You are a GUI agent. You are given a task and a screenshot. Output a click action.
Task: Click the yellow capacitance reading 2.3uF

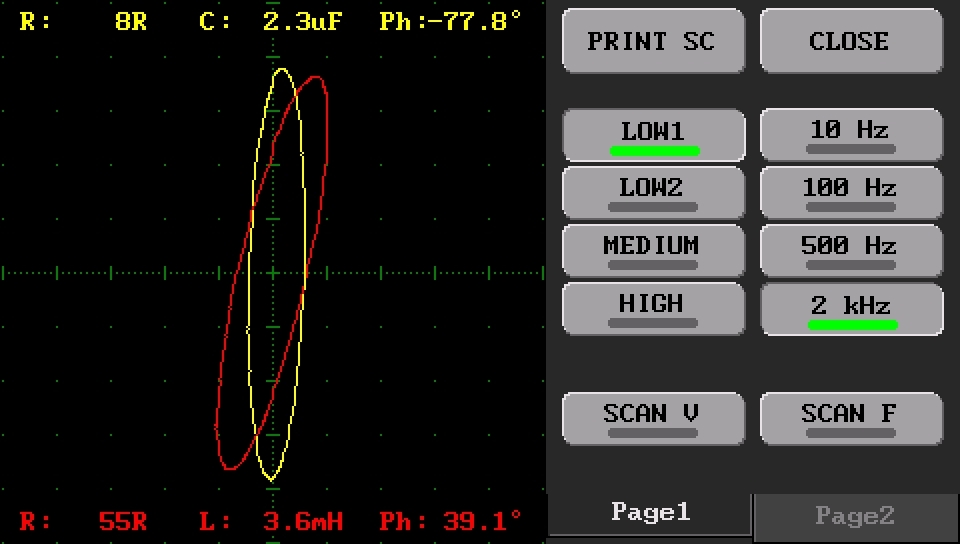click(x=302, y=21)
